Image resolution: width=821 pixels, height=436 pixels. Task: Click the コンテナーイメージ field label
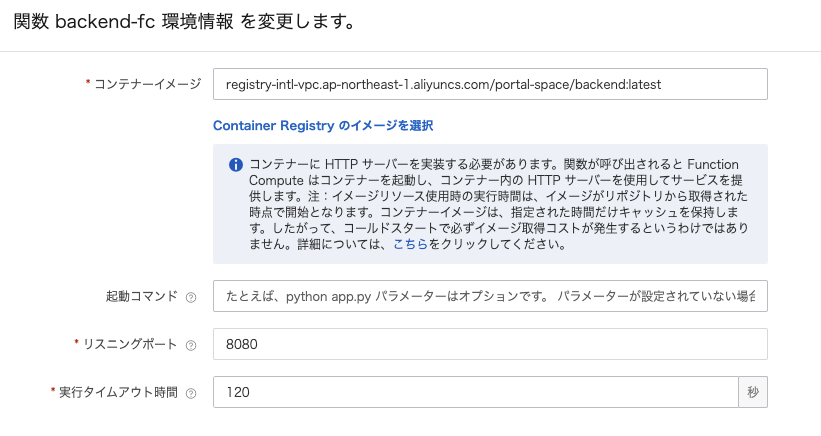148,84
